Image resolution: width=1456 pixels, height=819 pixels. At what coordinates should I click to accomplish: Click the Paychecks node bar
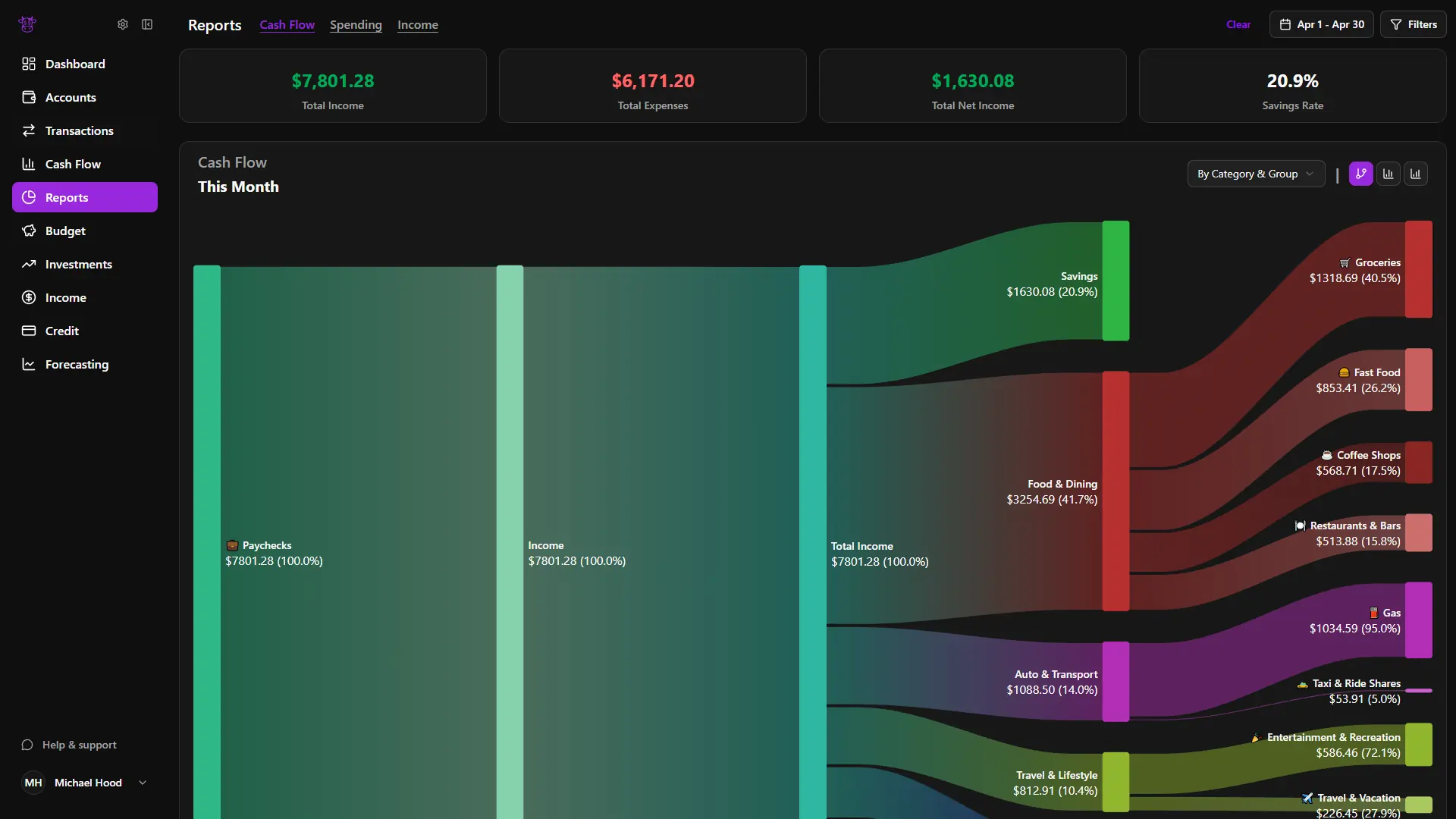click(207, 541)
